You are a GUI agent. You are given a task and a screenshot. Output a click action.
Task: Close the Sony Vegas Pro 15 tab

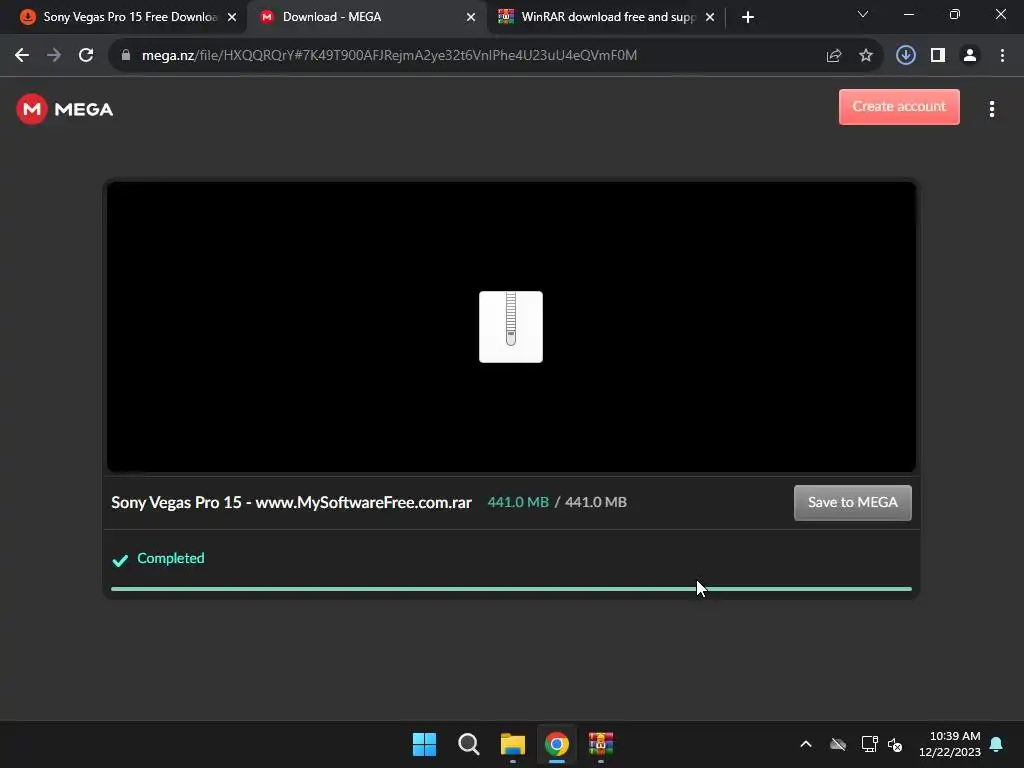(x=232, y=17)
